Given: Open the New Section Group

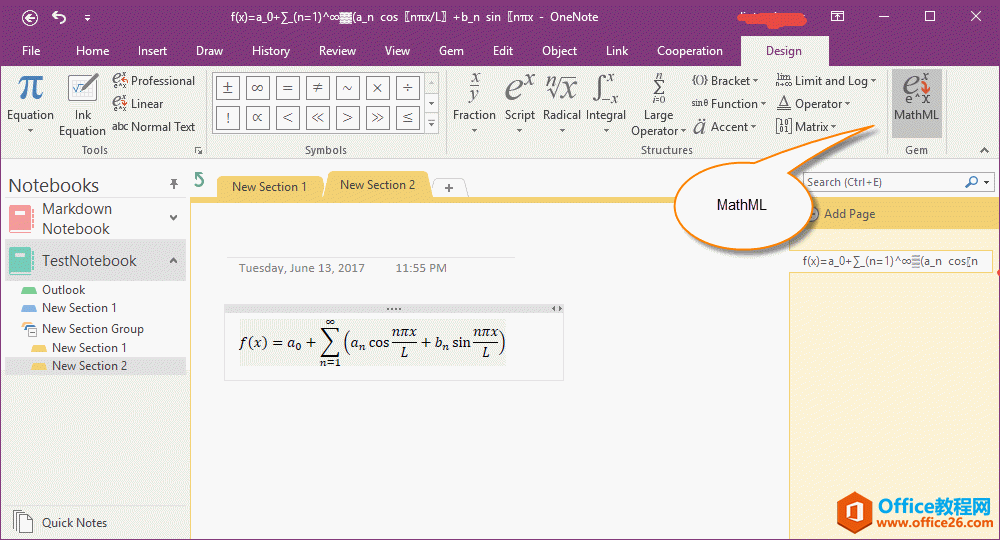Looking at the screenshot, I should click(92, 329).
